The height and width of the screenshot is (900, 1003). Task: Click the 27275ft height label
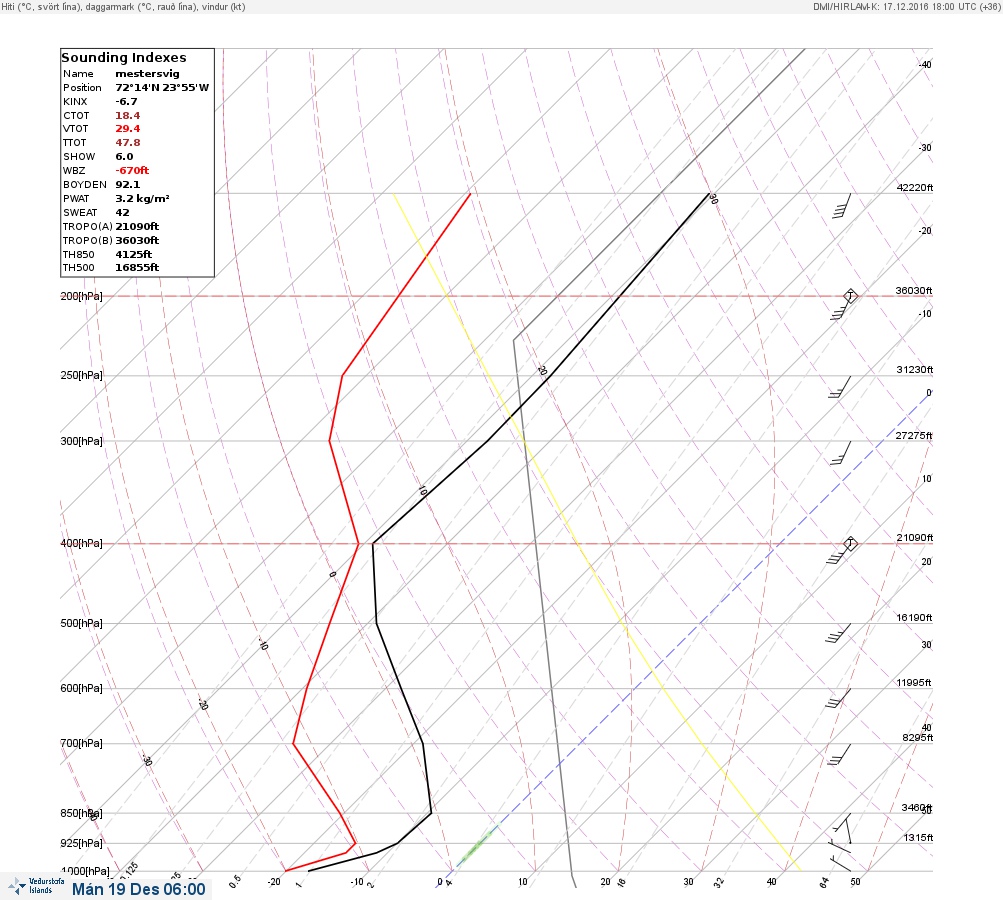coord(914,436)
